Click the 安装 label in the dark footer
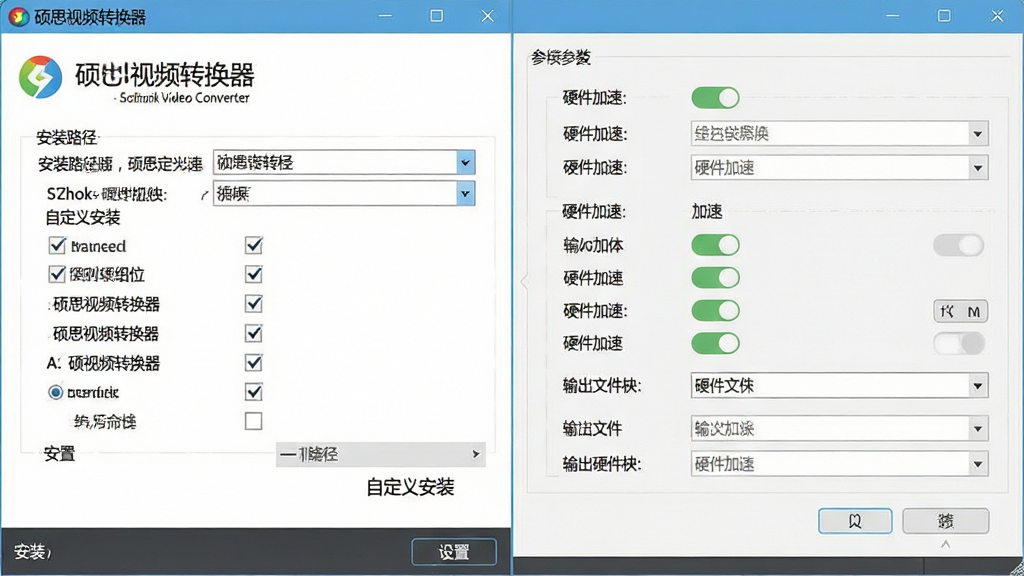 click(32, 552)
